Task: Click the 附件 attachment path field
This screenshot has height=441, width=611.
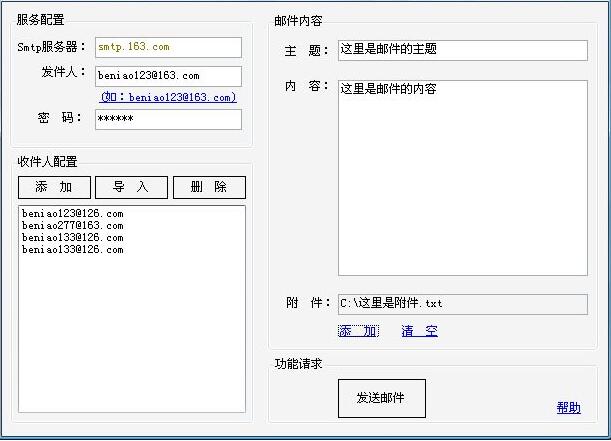Action: pos(462,303)
